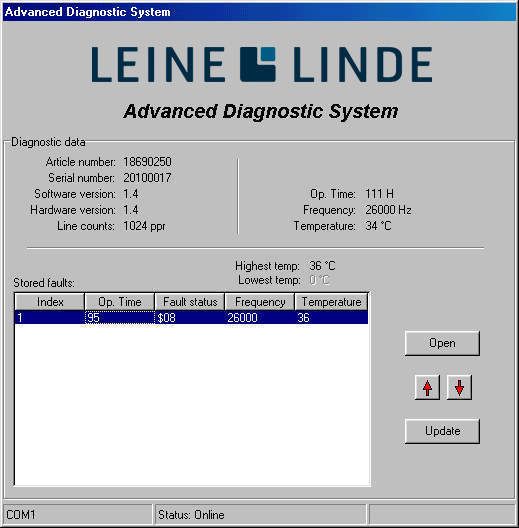The image size is (519, 528).
Task: Click the Op. Time column header
Action: click(120, 302)
